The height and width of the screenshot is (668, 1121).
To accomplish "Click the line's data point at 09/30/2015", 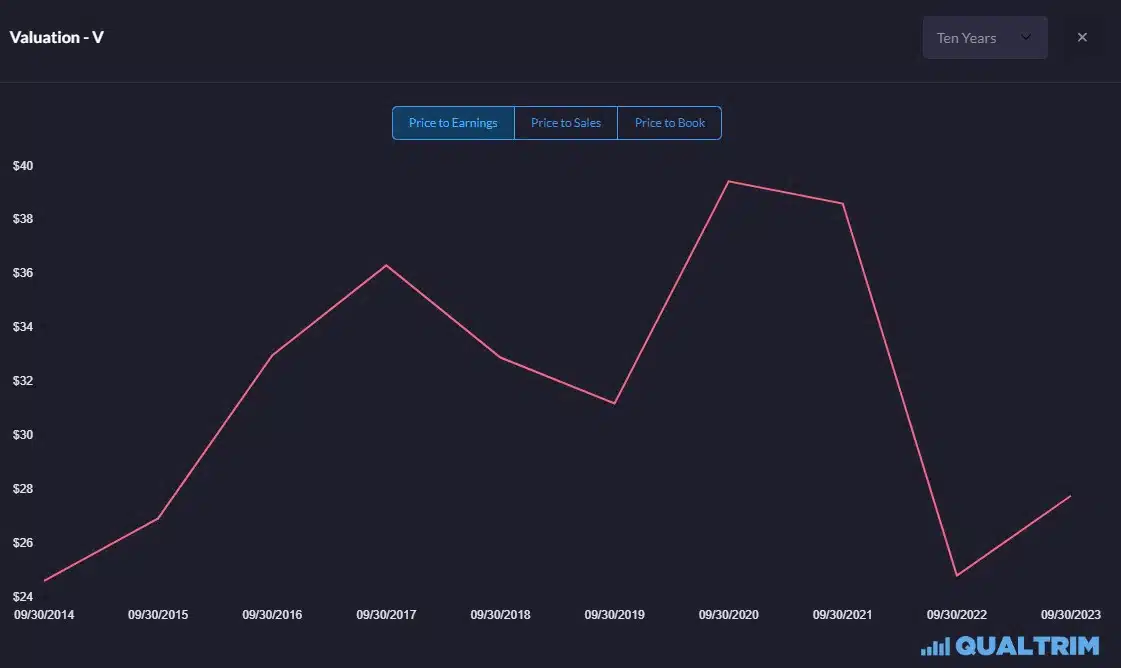I will (x=158, y=518).
